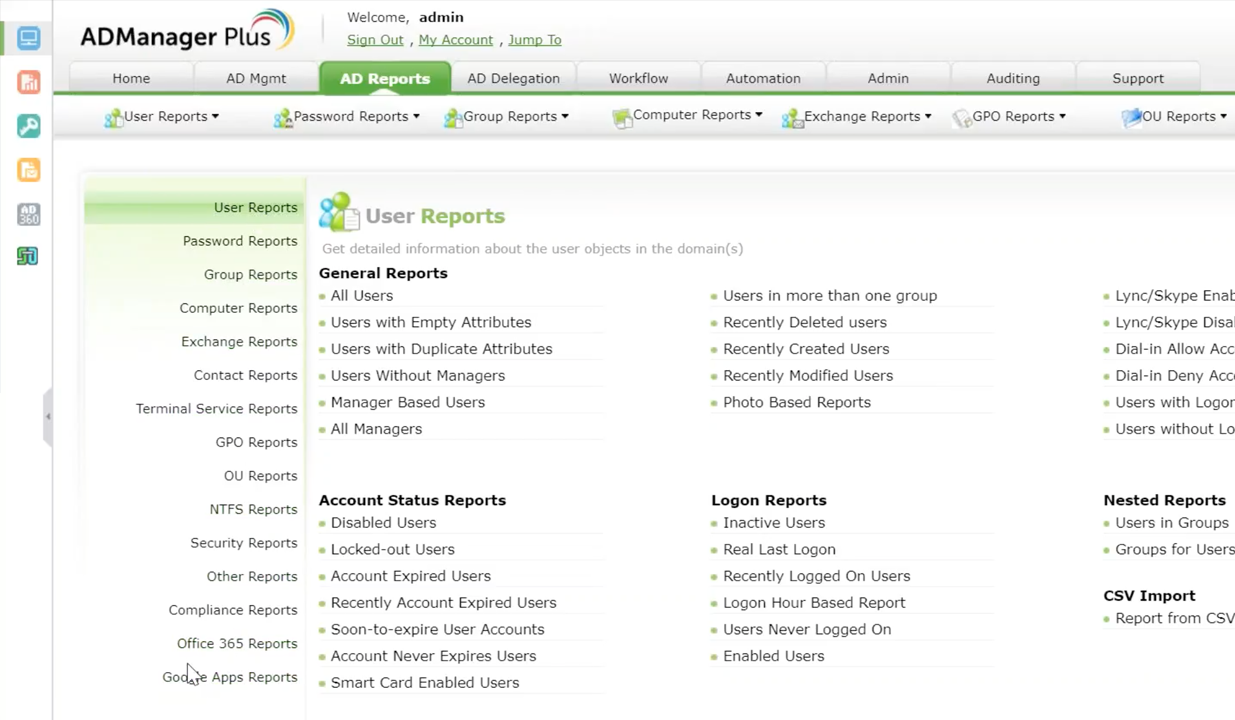Open the Support tab

(x=1138, y=78)
